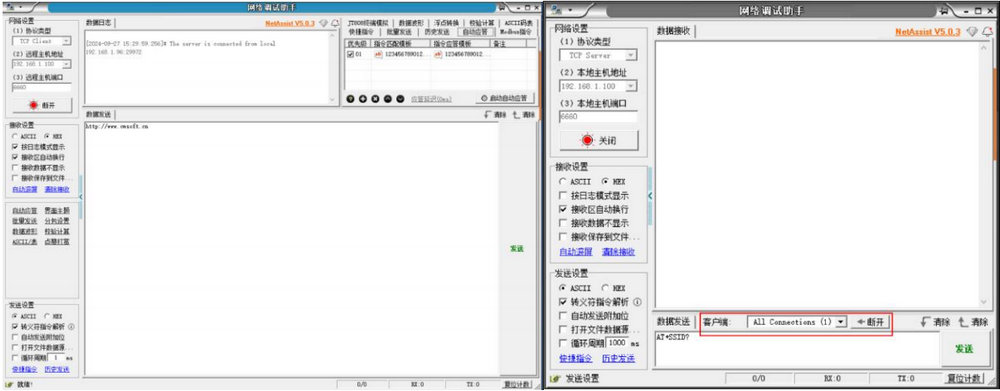Click the move-up arrow icon under auto-reply table
The height and width of the screenshot is (391, 1000).
pyautogui.click(x=388, y=99)
